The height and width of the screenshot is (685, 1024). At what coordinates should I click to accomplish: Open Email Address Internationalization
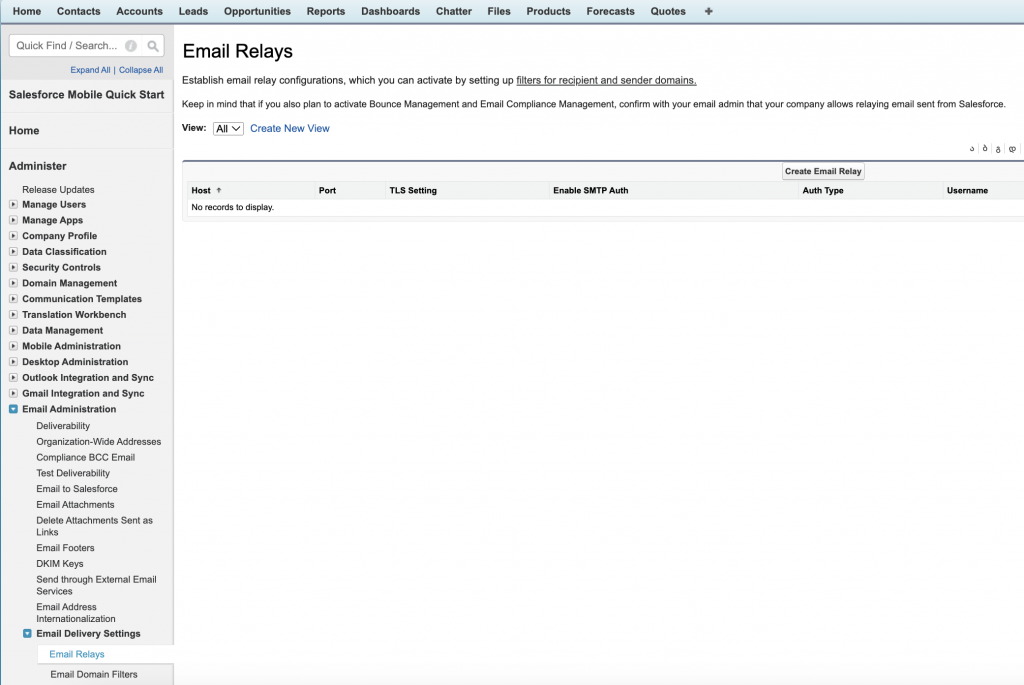(x=76, y=613)
